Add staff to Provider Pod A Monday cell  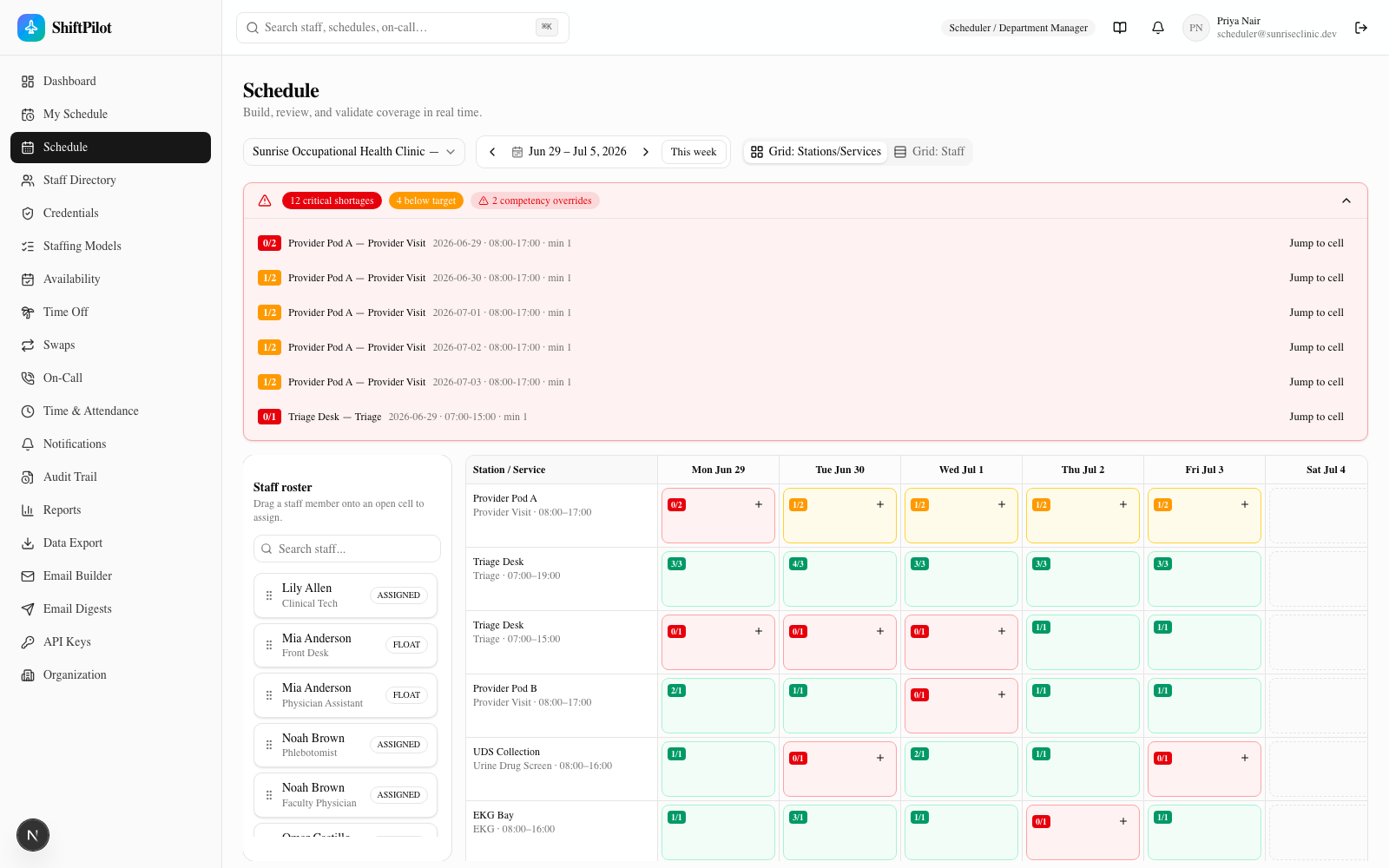tap(759, 504)
